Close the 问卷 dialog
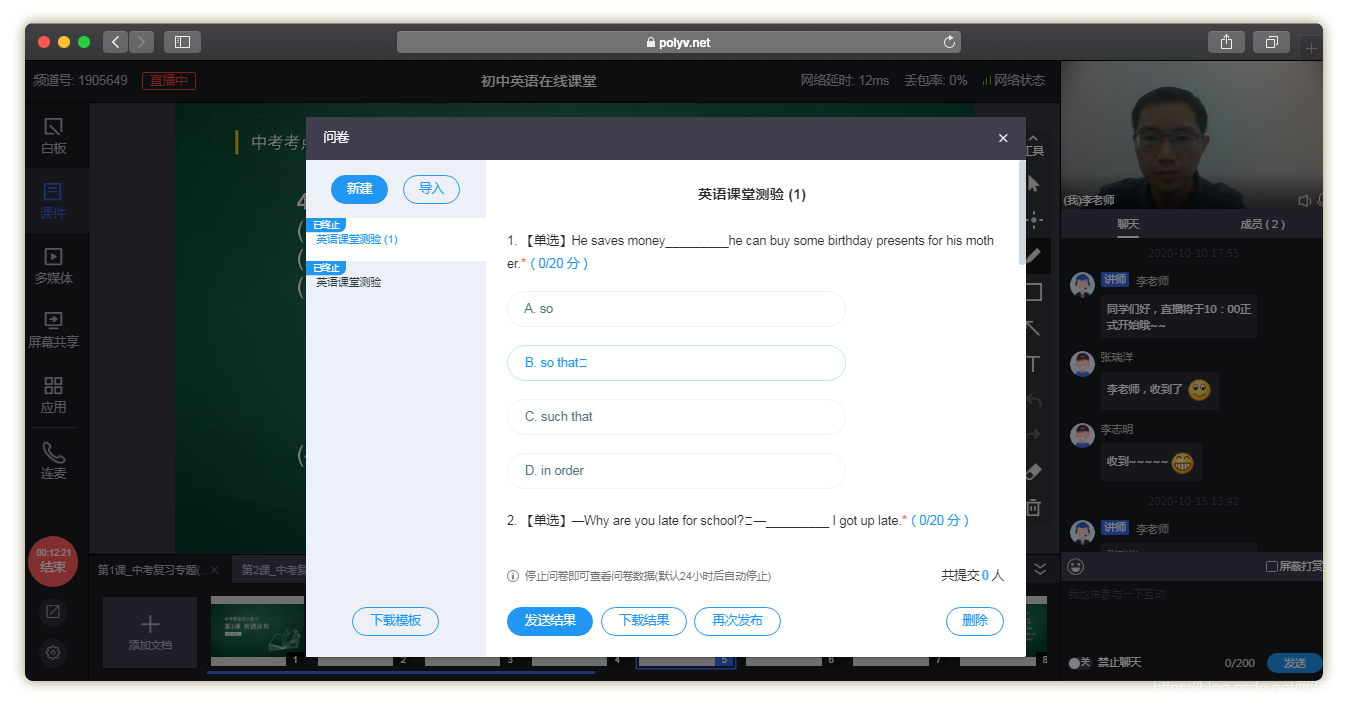 tap(1003, 139)
